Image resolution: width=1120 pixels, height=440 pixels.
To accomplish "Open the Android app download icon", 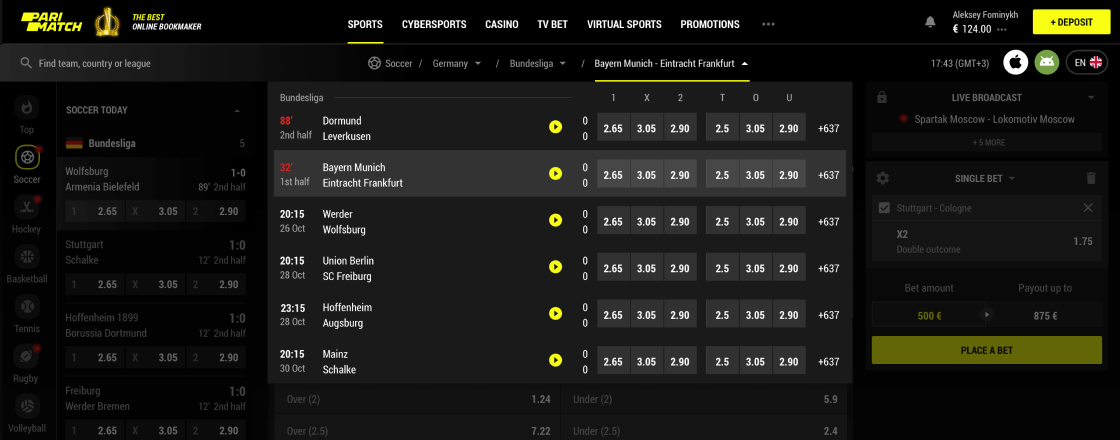I will [1046, 63].
